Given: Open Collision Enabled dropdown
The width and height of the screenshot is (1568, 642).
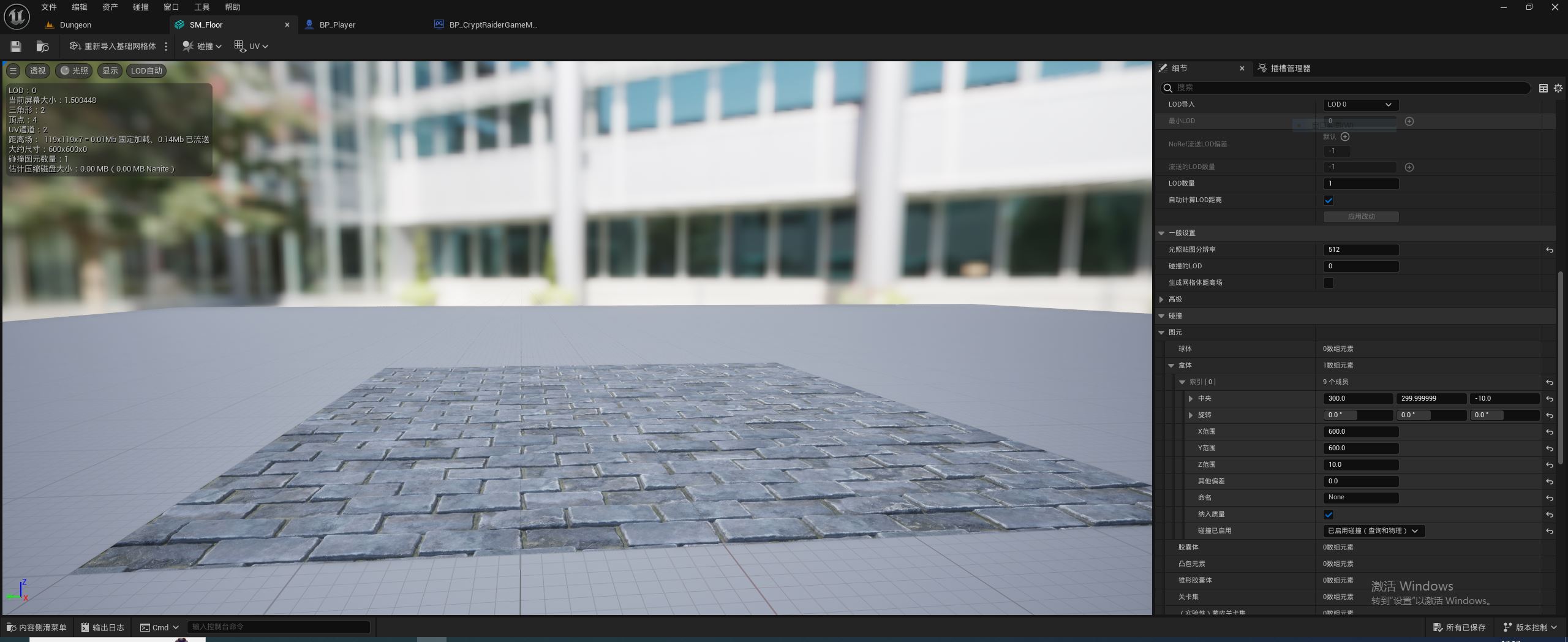Looking at the screenshot, I should [1374, 531].
